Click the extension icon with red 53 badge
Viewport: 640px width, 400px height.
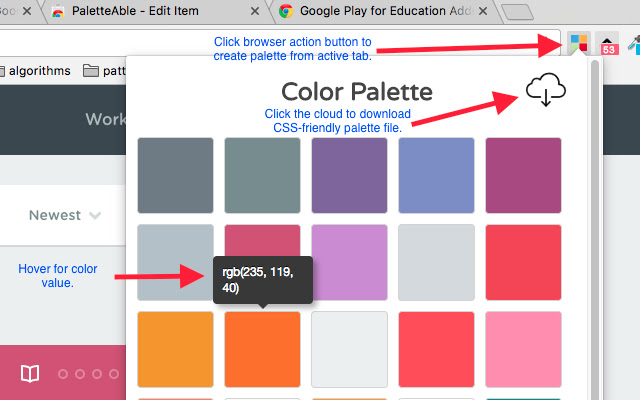point(607,43)
